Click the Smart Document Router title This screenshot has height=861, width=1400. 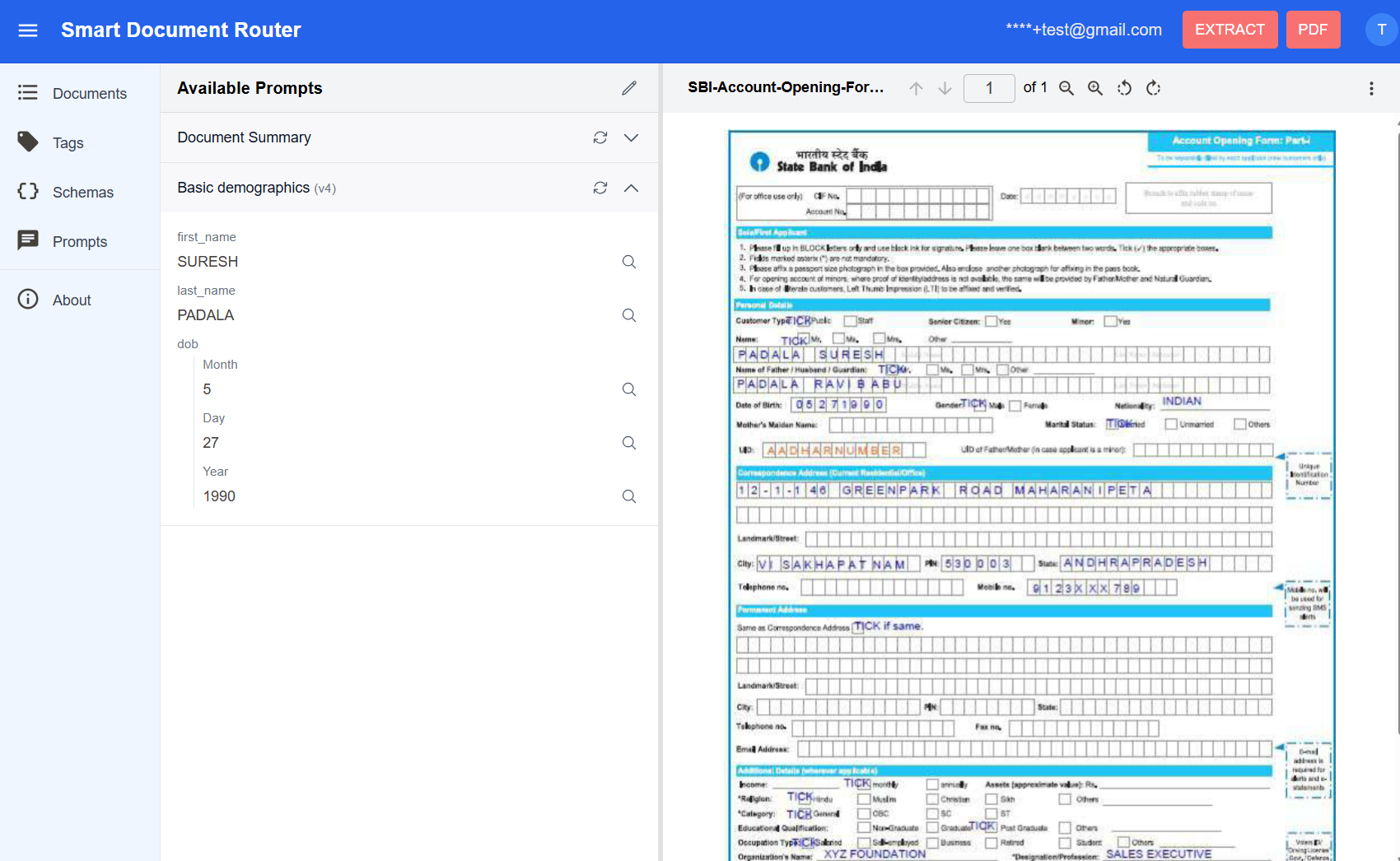[x=181, y=30]
